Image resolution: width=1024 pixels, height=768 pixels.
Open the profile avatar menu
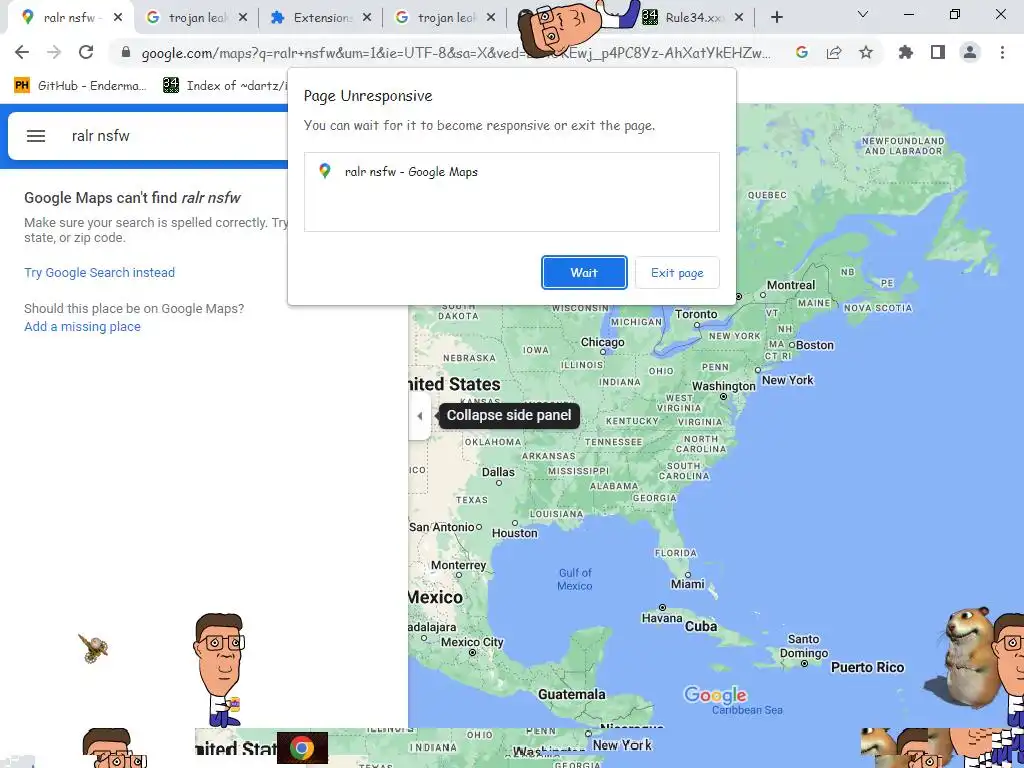tap(970, 52)
